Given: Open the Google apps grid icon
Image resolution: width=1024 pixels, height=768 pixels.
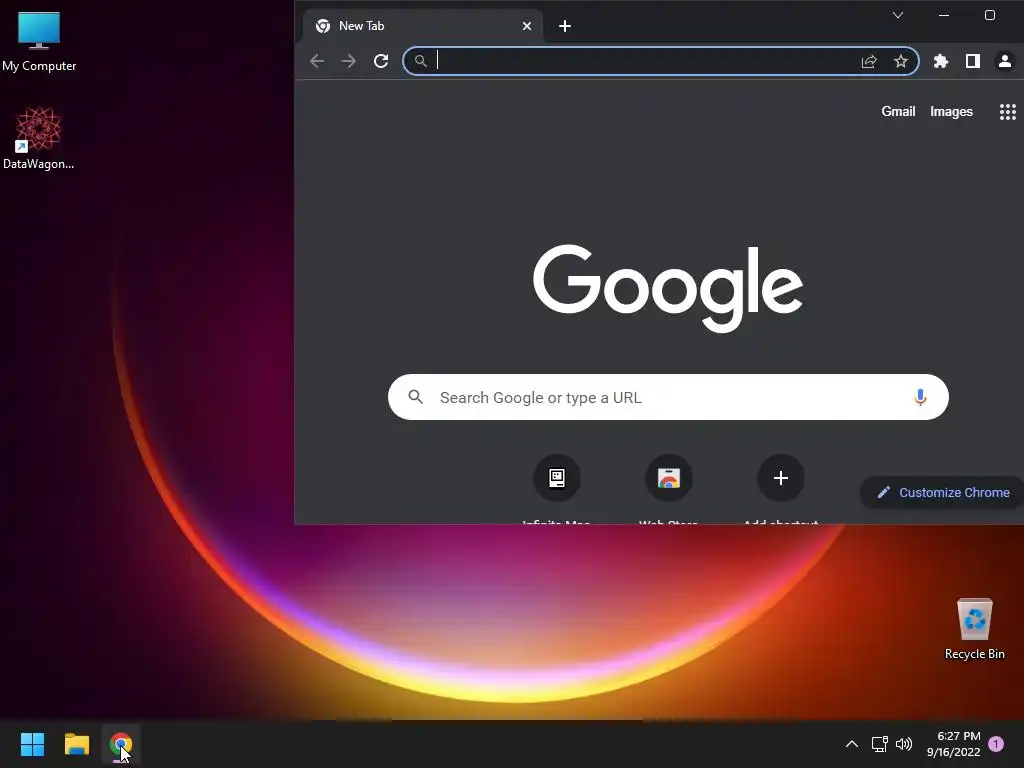Looking at the screenshot, I should coord(1008,112).
